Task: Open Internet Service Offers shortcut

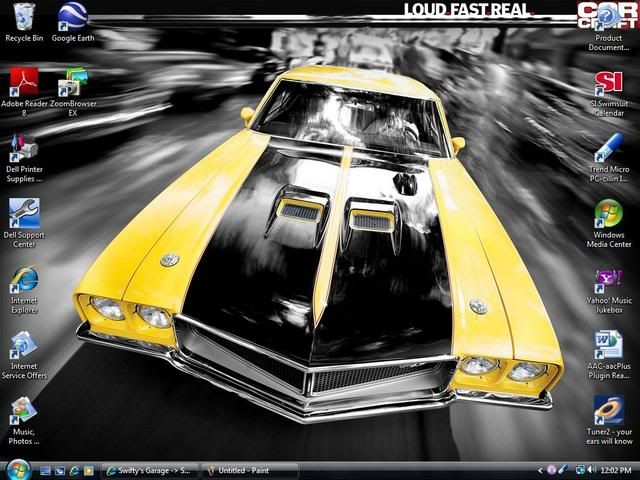Action: [x=24, y=345]
